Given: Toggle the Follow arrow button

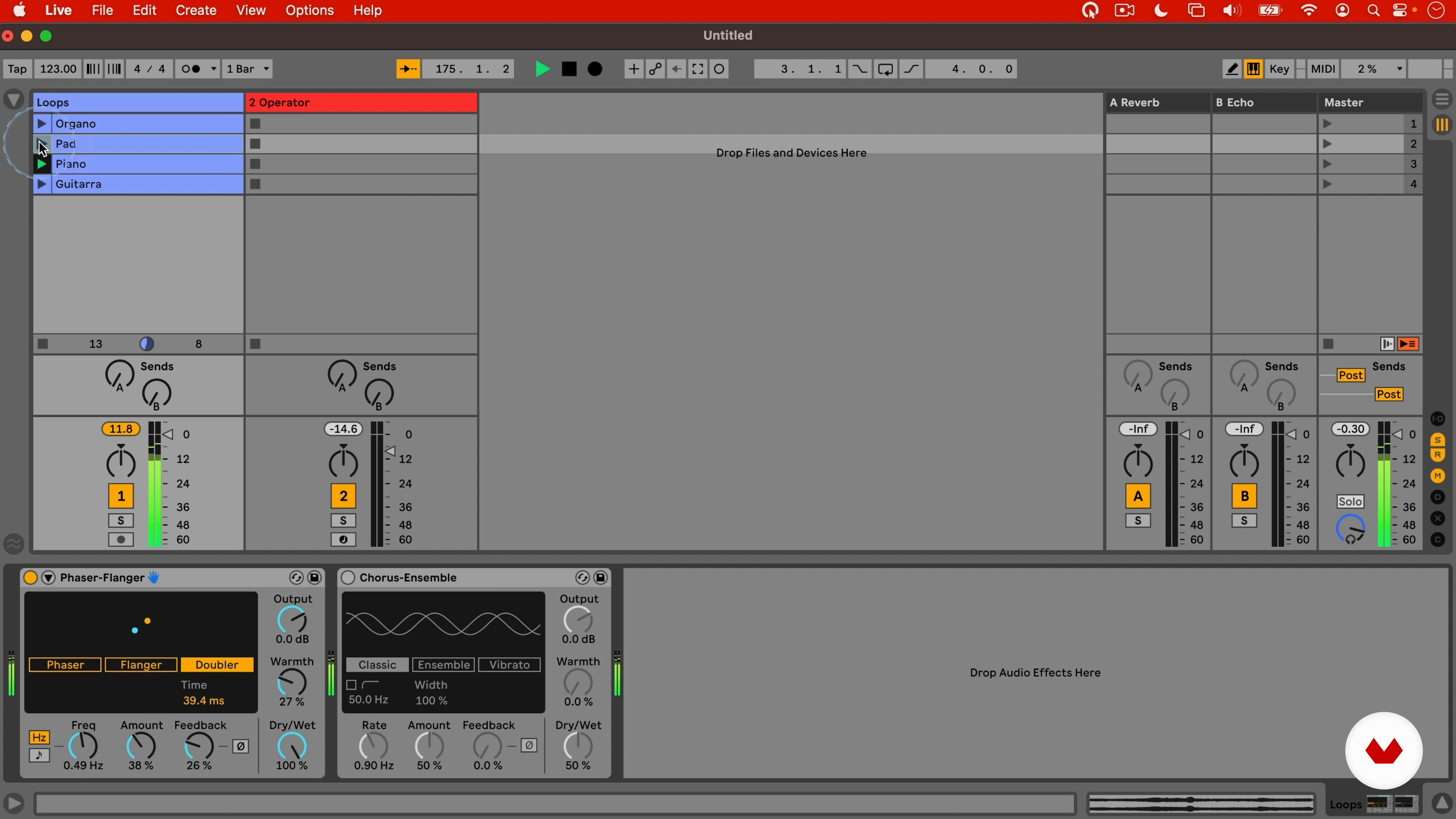Looking at the screenshot, I should click(408, 69).
